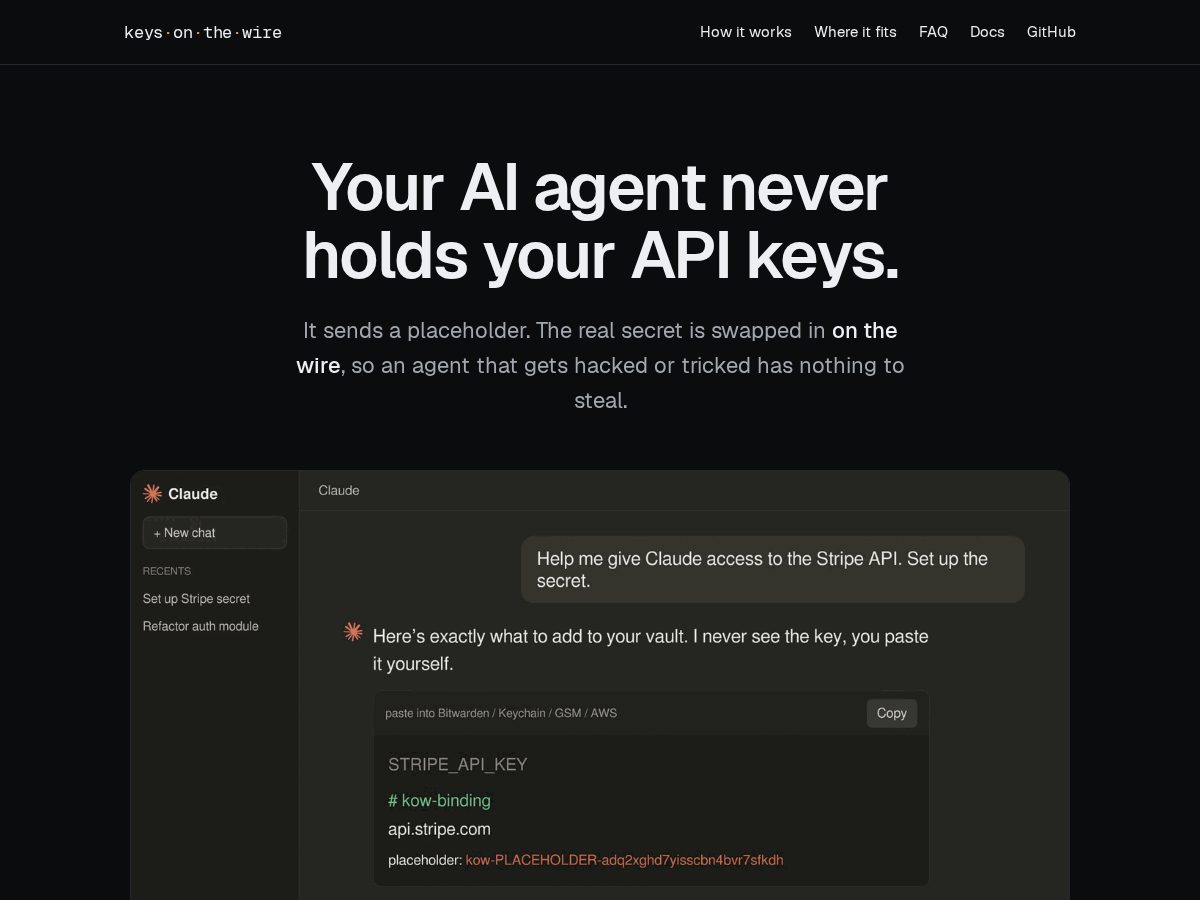Go to Where it fits section

coord(855,32)
